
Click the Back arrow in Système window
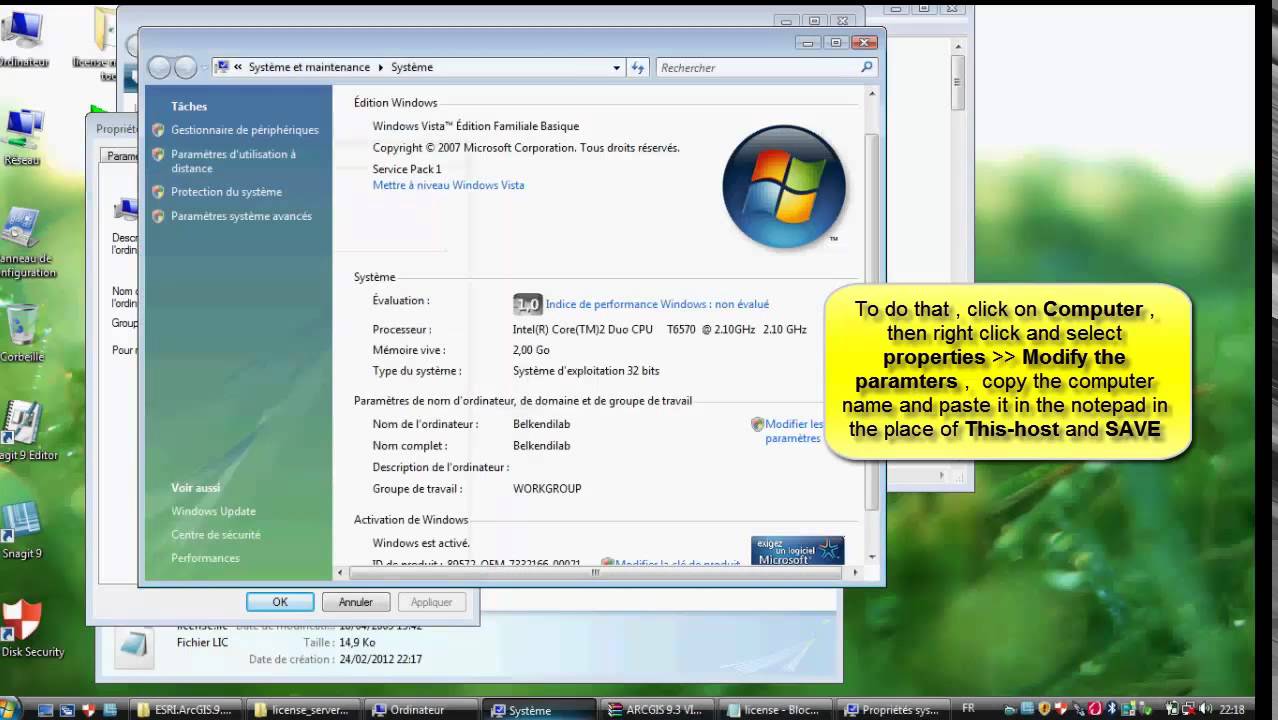click(159, 67)
